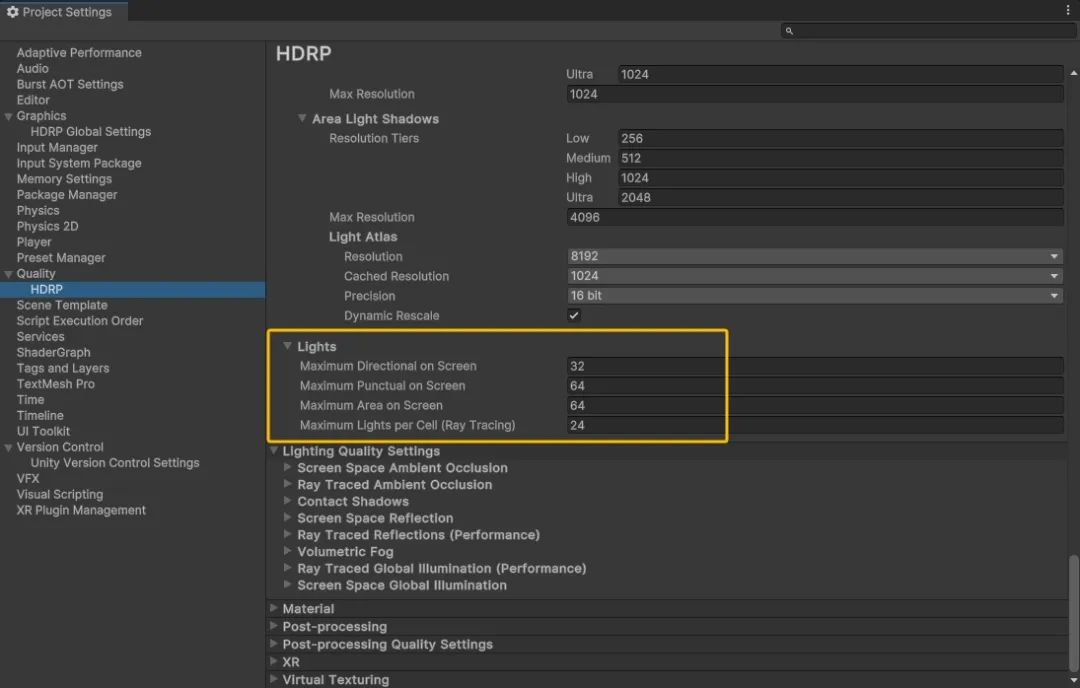The height and width of the screenshot is (688, 1080).
Task: Open the Cached Resolution dropdown
Action: [815, 276]
